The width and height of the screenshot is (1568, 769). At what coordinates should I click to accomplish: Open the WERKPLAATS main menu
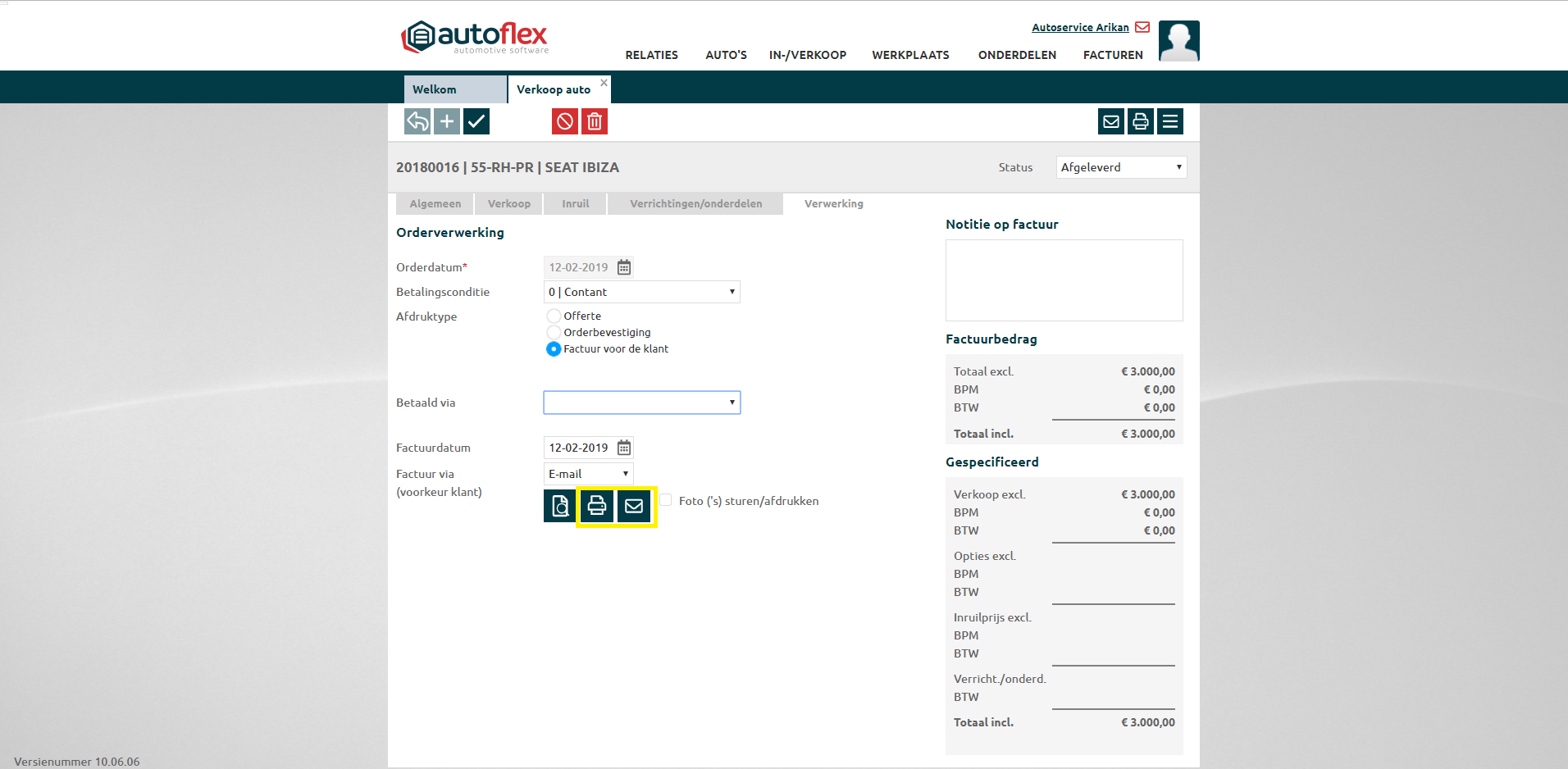[910, 55]
